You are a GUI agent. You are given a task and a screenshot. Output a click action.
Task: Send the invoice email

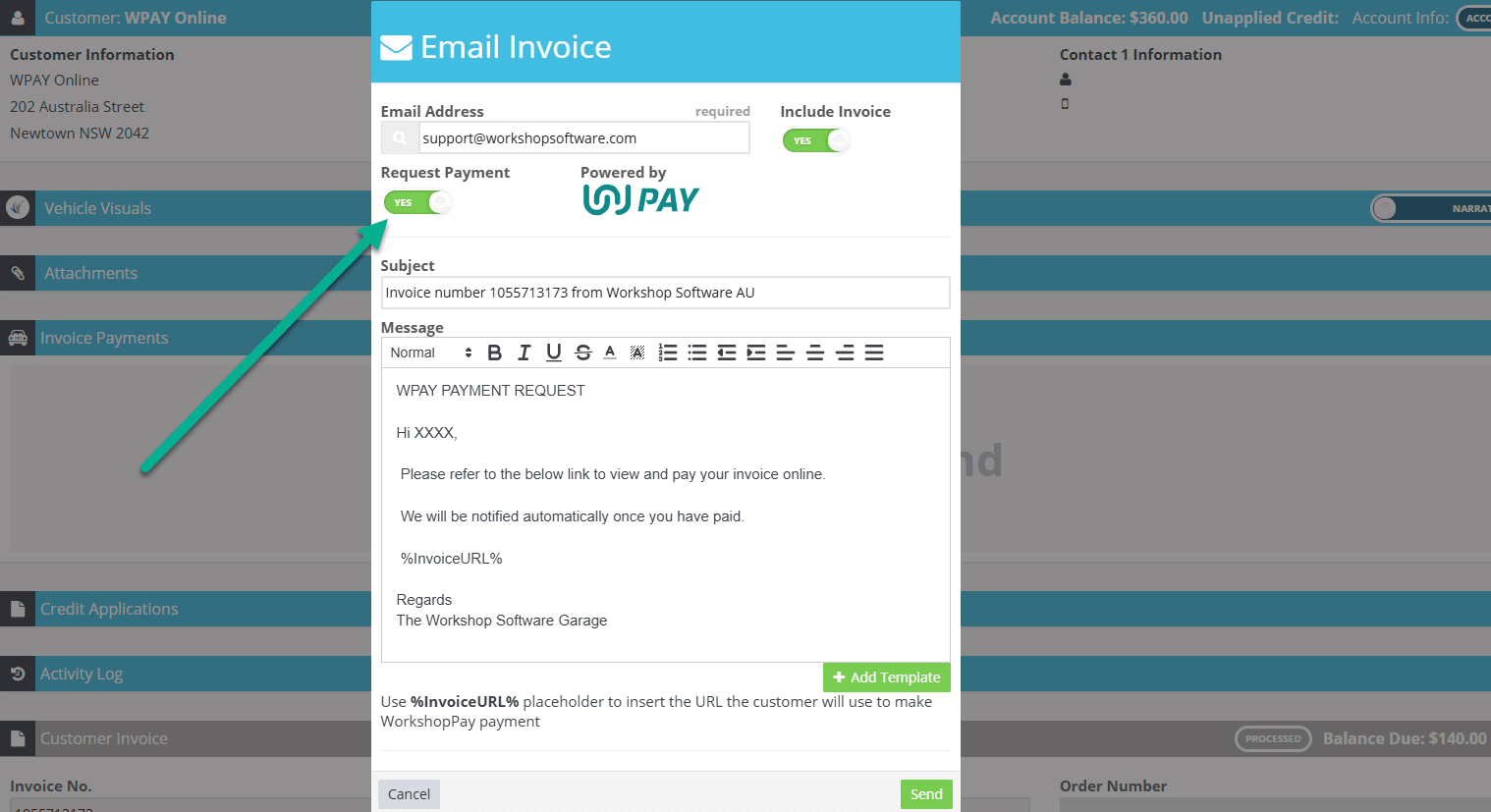click(x=926, y=794)
